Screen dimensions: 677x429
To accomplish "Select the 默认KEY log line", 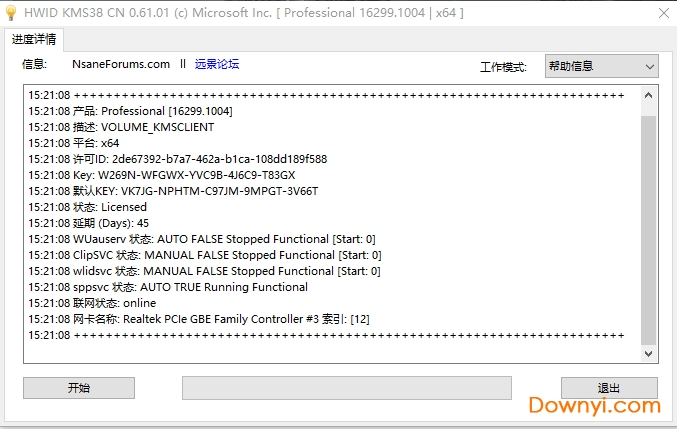I will coord(173,191).
